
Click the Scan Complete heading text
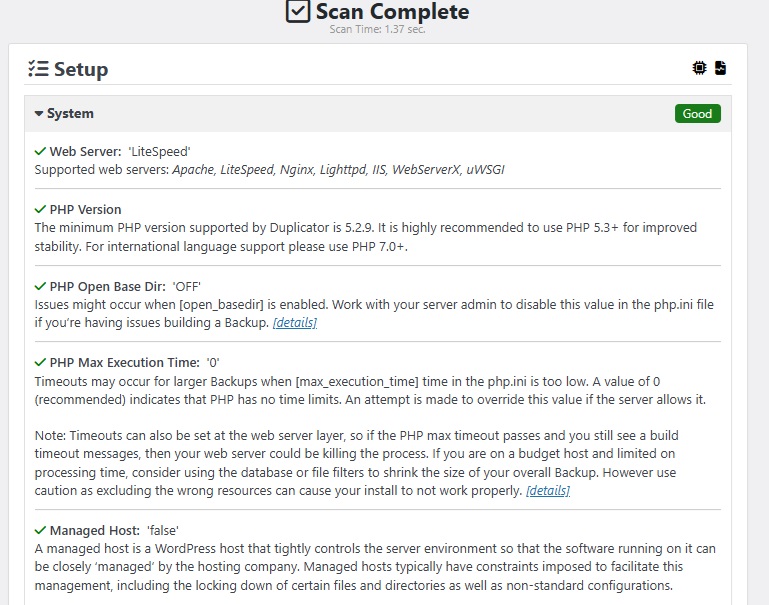[392, 12]
